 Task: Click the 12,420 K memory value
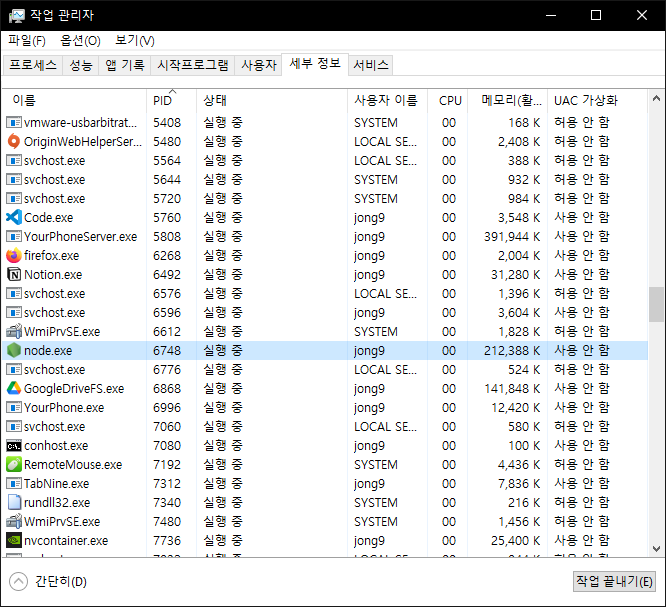pos(516,408)
